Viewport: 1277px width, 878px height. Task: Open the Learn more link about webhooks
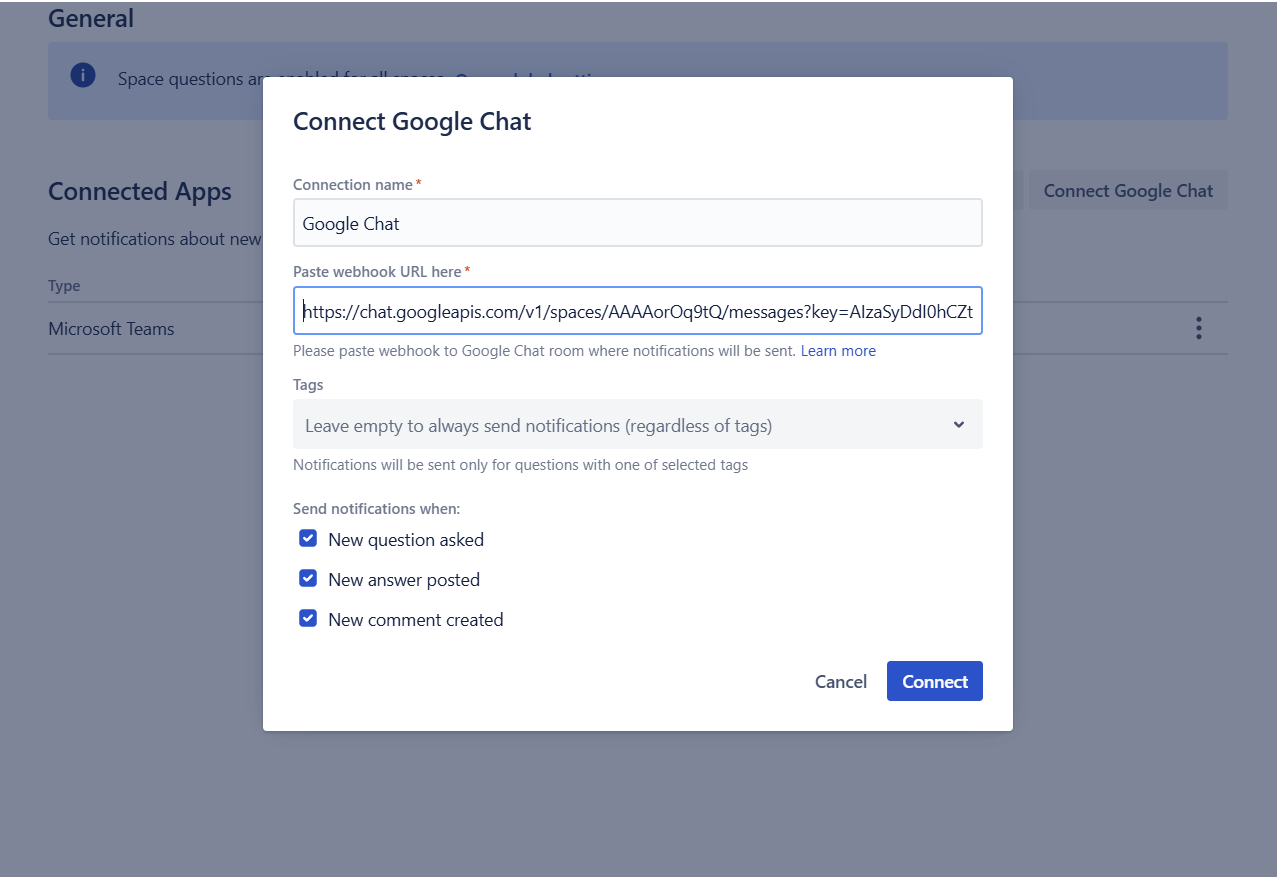(x=838, y=350)
